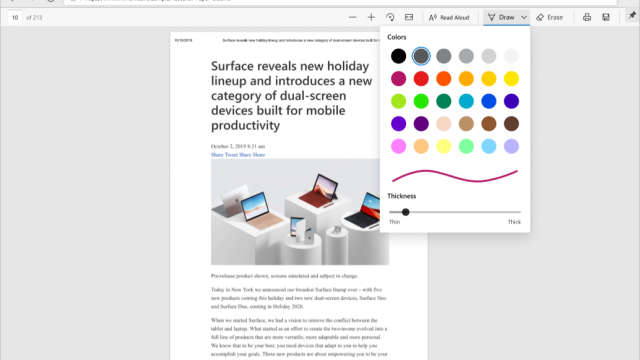Edit the page number field
Screen dimensions: 640x360
click(15, 18)
